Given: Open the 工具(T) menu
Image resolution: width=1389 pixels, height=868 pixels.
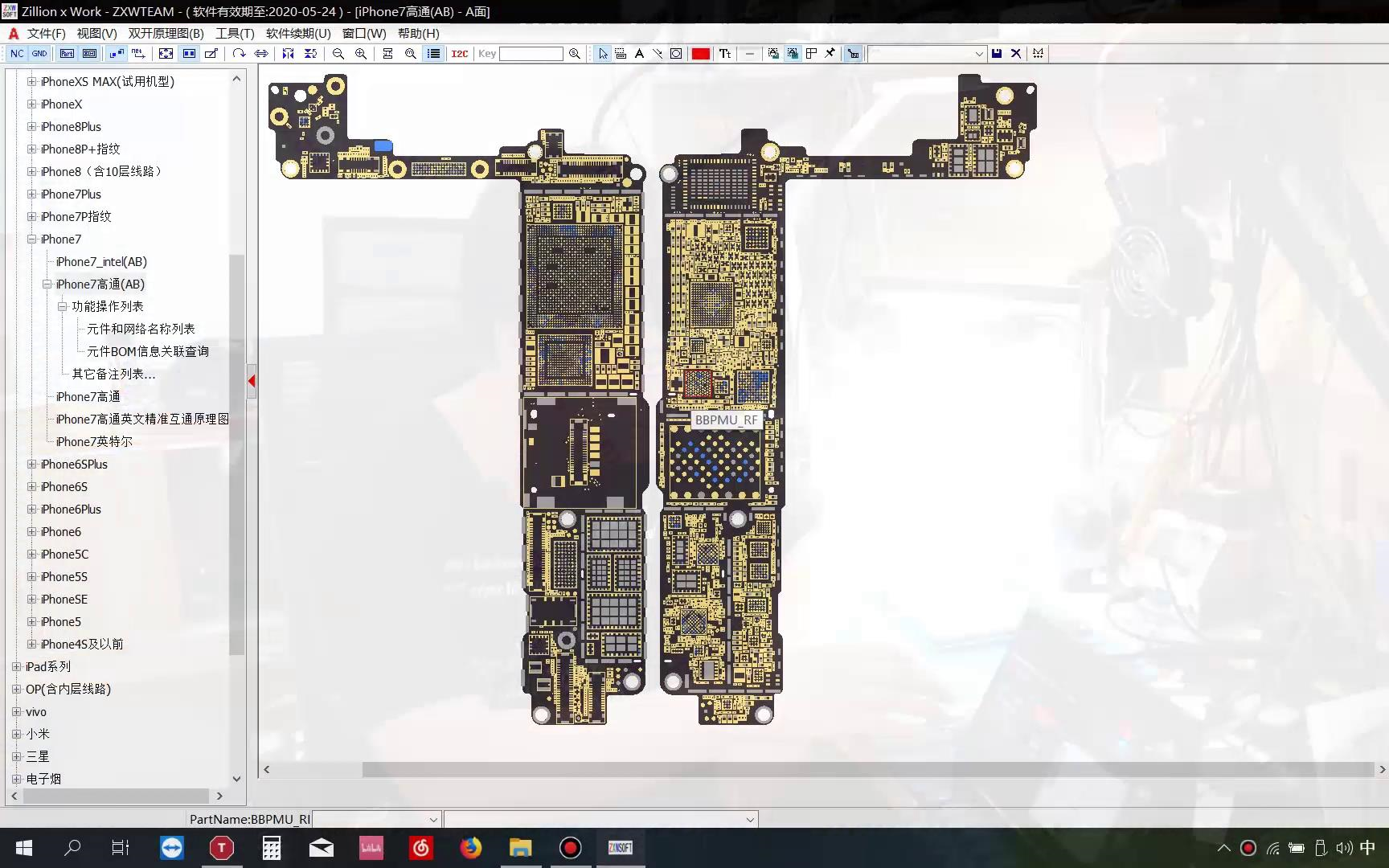Looking at the screenshot, I should pyautogui.click(x=235, y=33).
